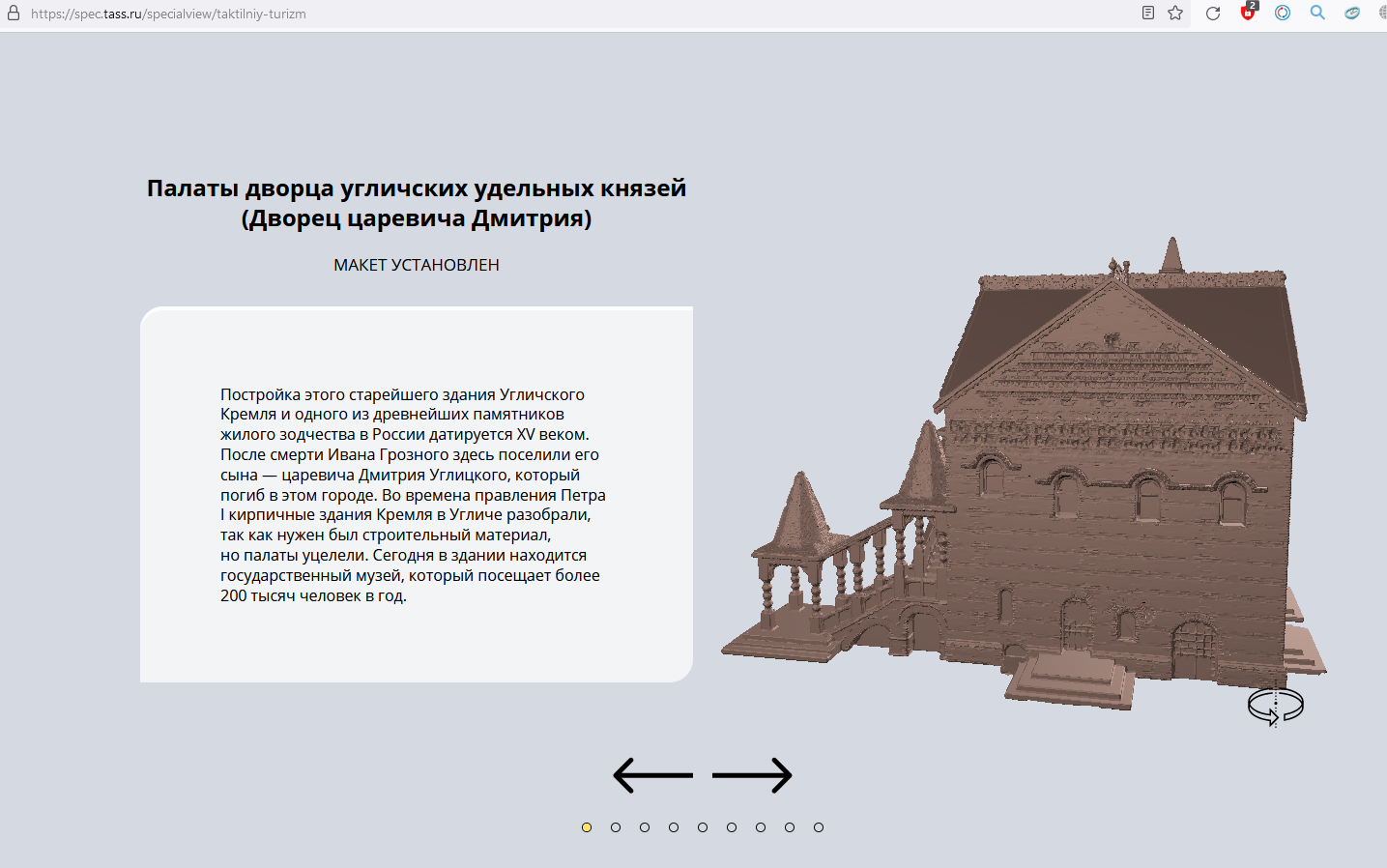1387x868 pixels.
Task: Click the circular sync arrows extension icon
Action: [1283, 13]
